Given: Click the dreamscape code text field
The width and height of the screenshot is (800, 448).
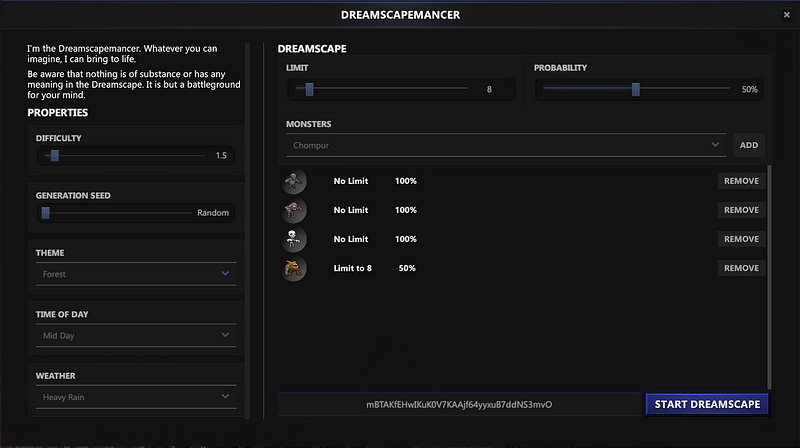Looking at the screenshot, I should [459, 404].
